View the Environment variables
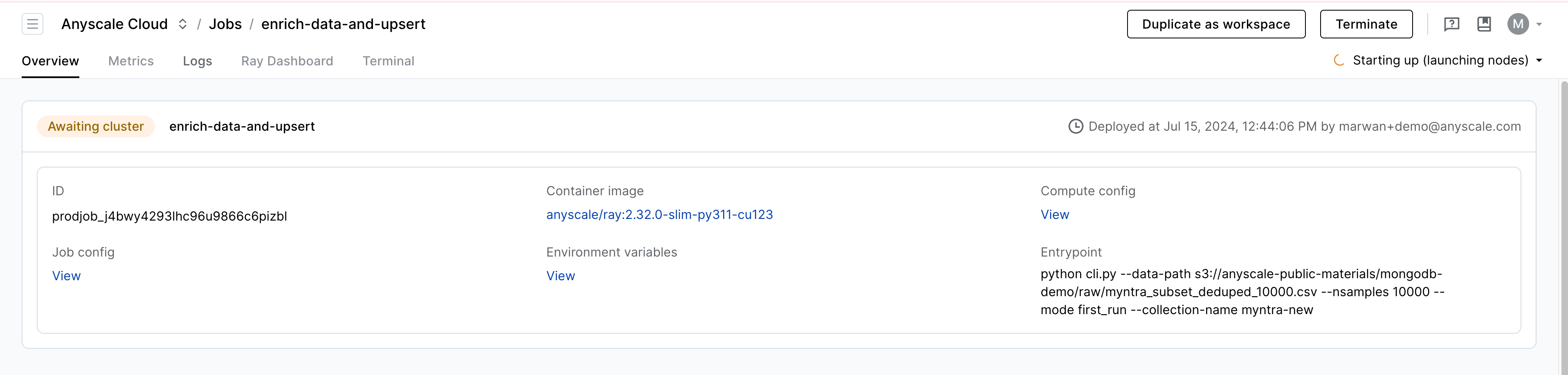The height and width of the screenshot is (375, 1568). point(560,276)
